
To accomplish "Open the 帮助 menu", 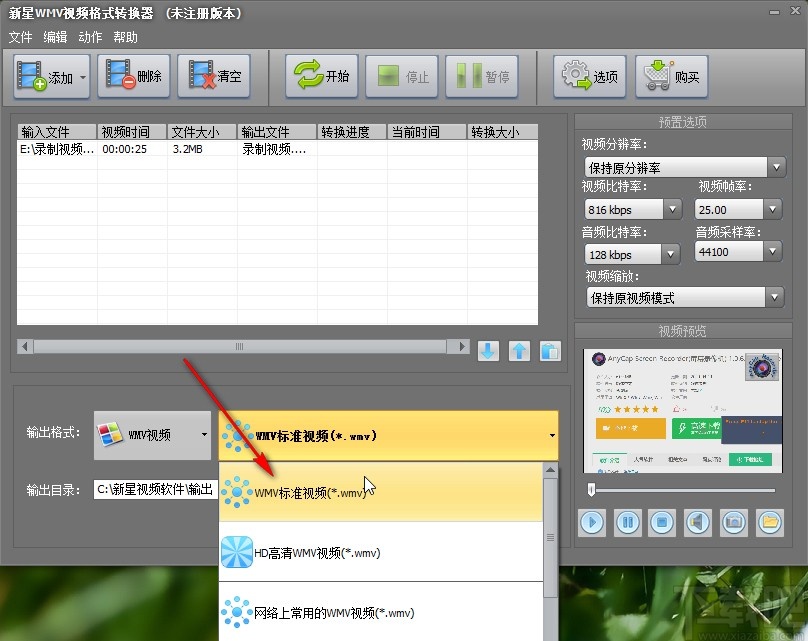I will tap(125, 37).
